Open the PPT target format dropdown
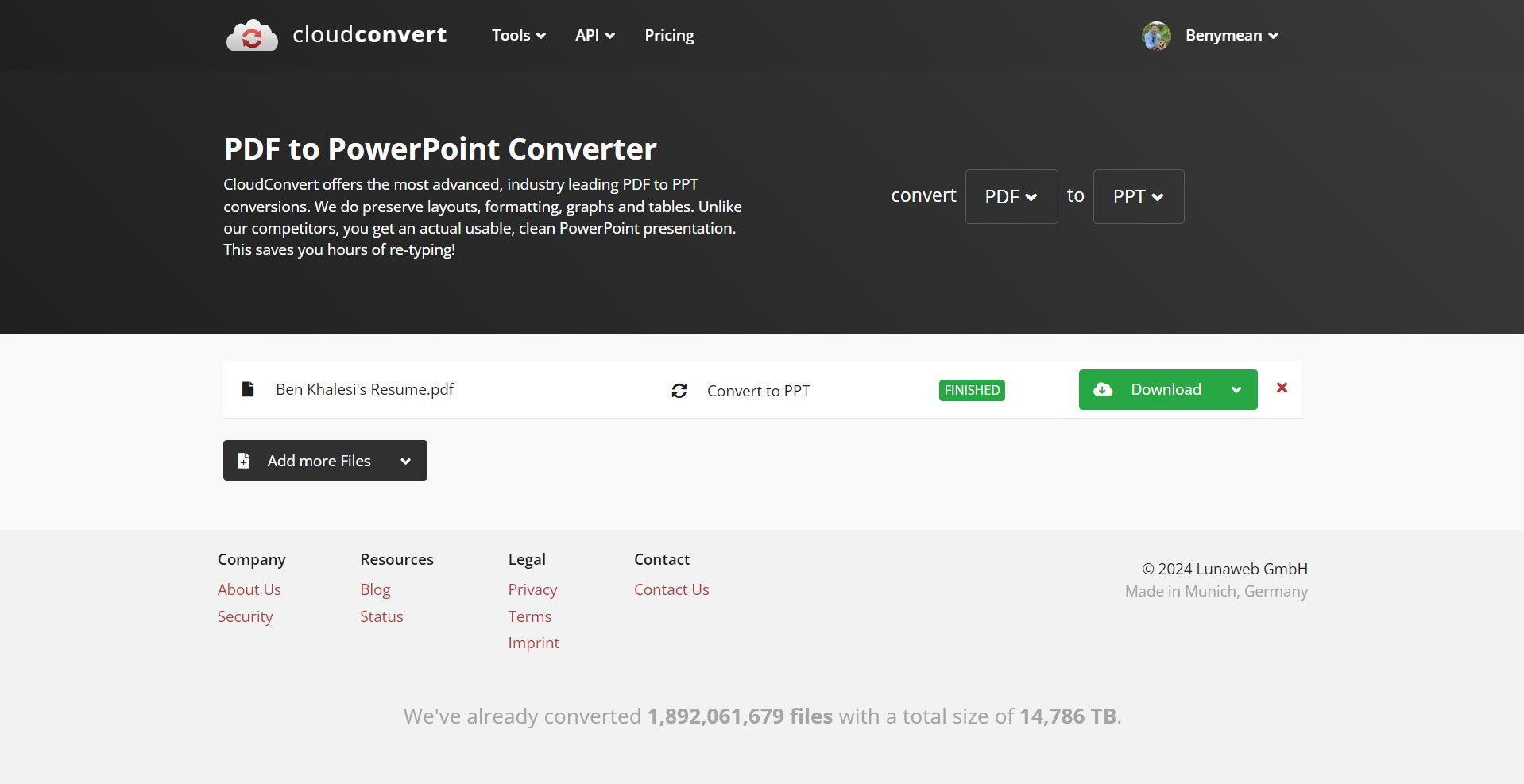 (1138, 196)
